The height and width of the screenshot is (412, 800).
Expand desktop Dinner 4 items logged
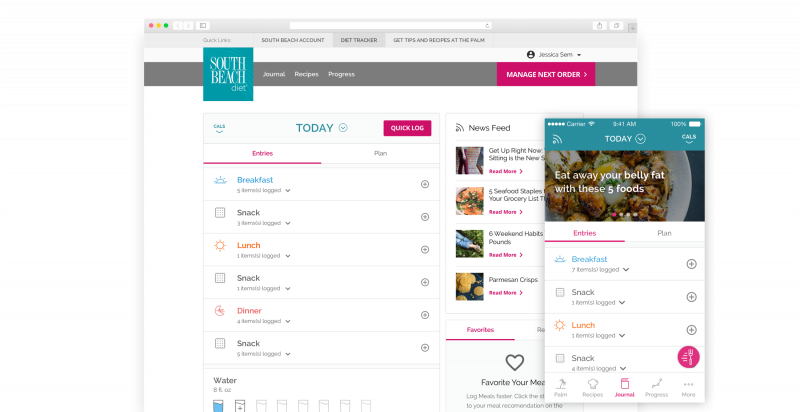[x=288, y=321]
